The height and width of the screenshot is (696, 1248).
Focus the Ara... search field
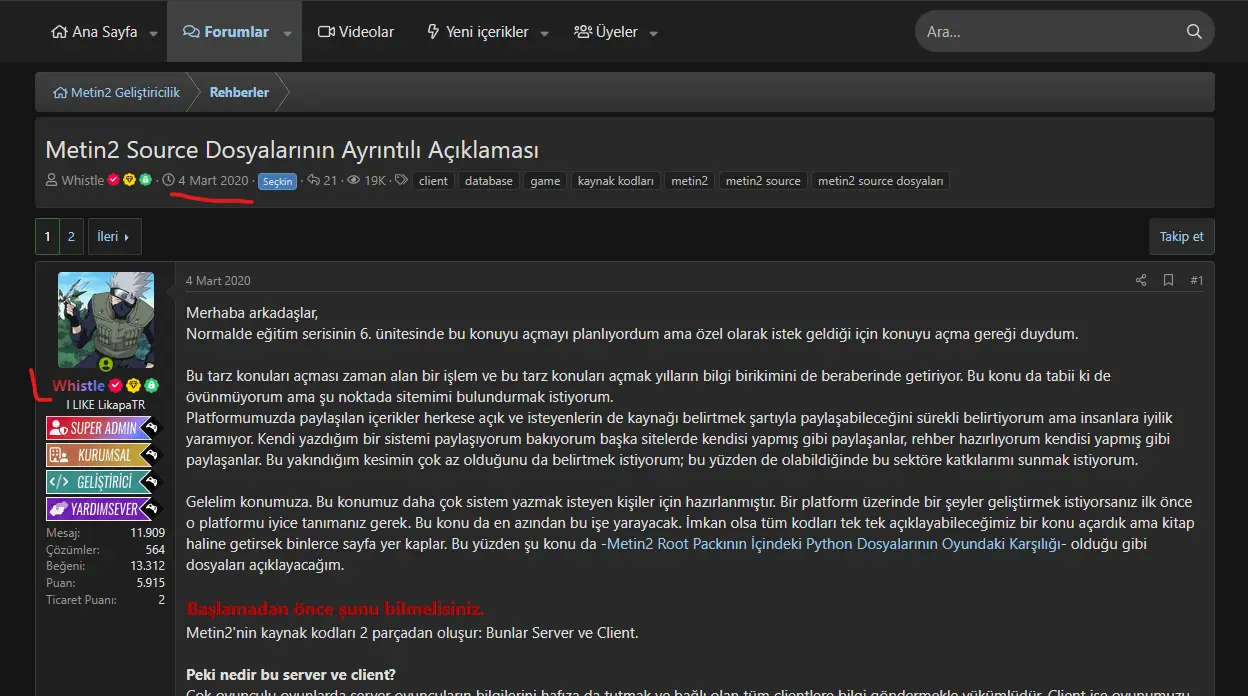1050,32
